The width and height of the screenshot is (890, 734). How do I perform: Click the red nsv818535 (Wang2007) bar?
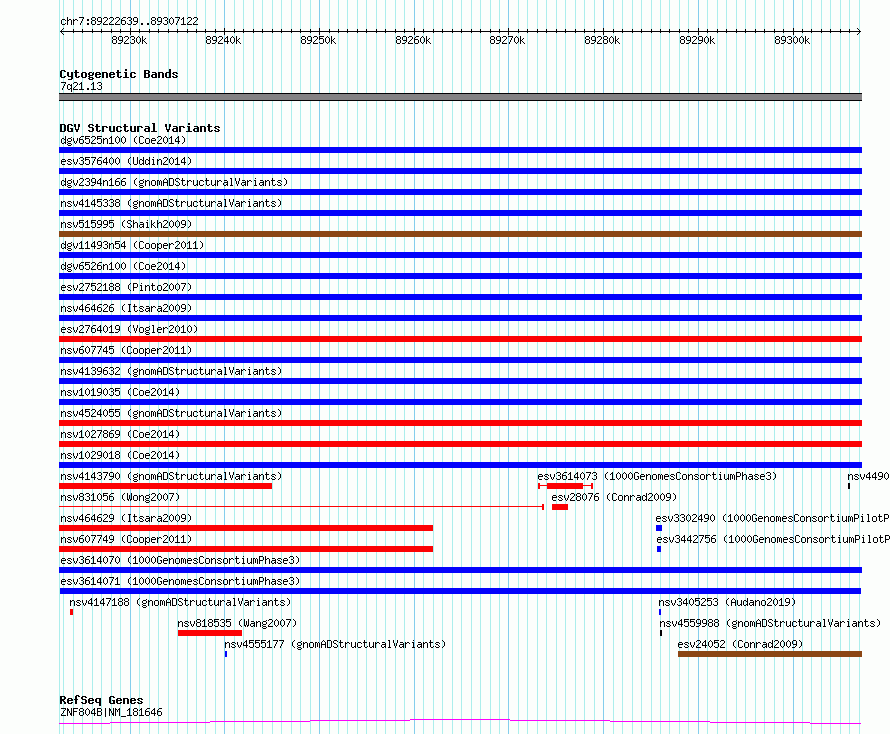click(209, 633)
